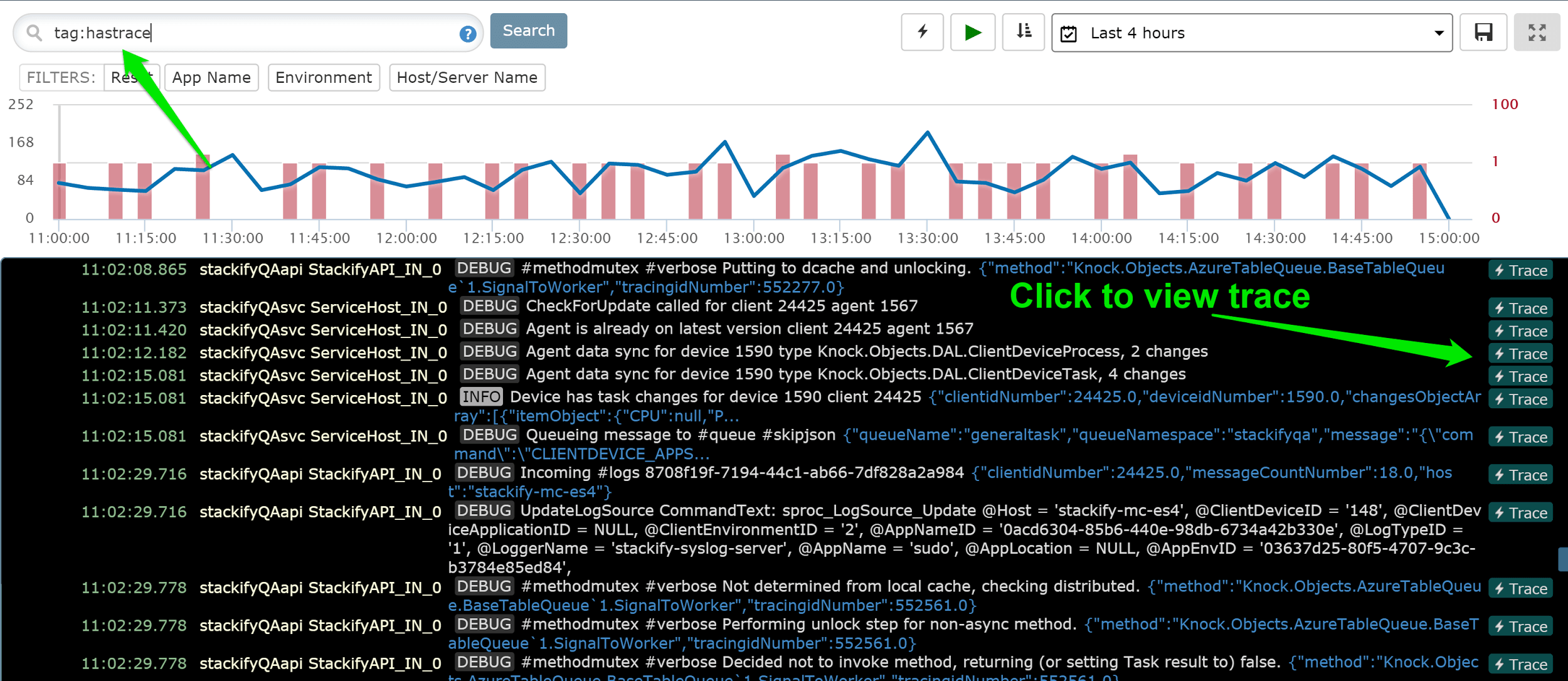1568x681 pixels.
Task: Select the Host/Server Name filter tab
Action: [466, 77]
